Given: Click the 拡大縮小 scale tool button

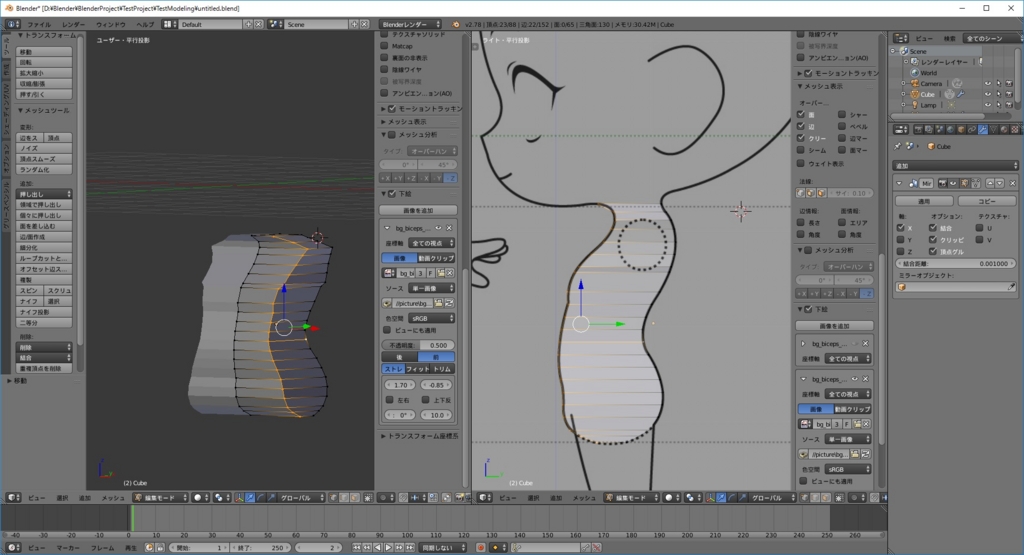Looking at the screenshot, I should (44, 73).
